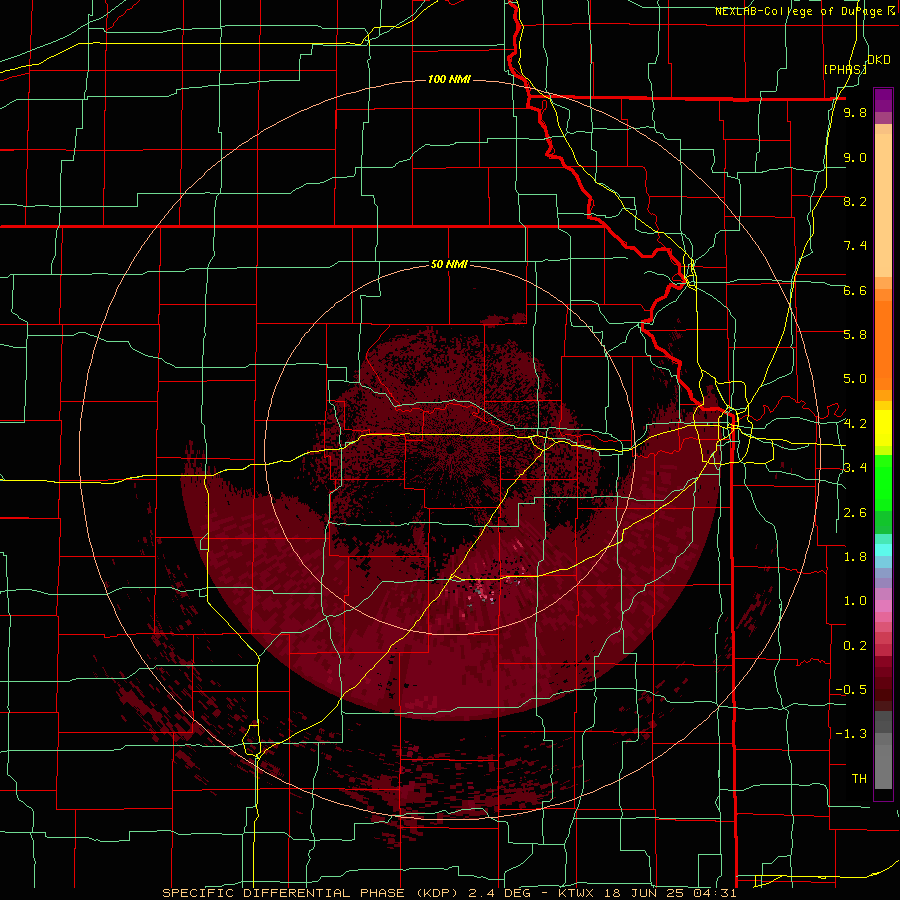The width and height of the screenshot is (900, 900).
Task: Click the 4.2 value on the color scale
Action: pyautogui.click(x=855, y=424)
